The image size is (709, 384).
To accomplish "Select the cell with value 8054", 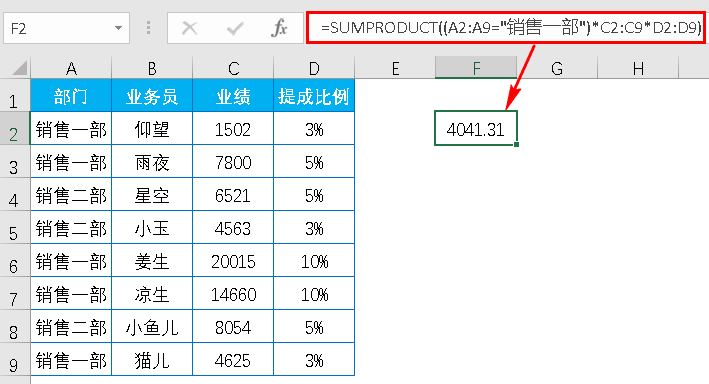I will pos(233,327).
